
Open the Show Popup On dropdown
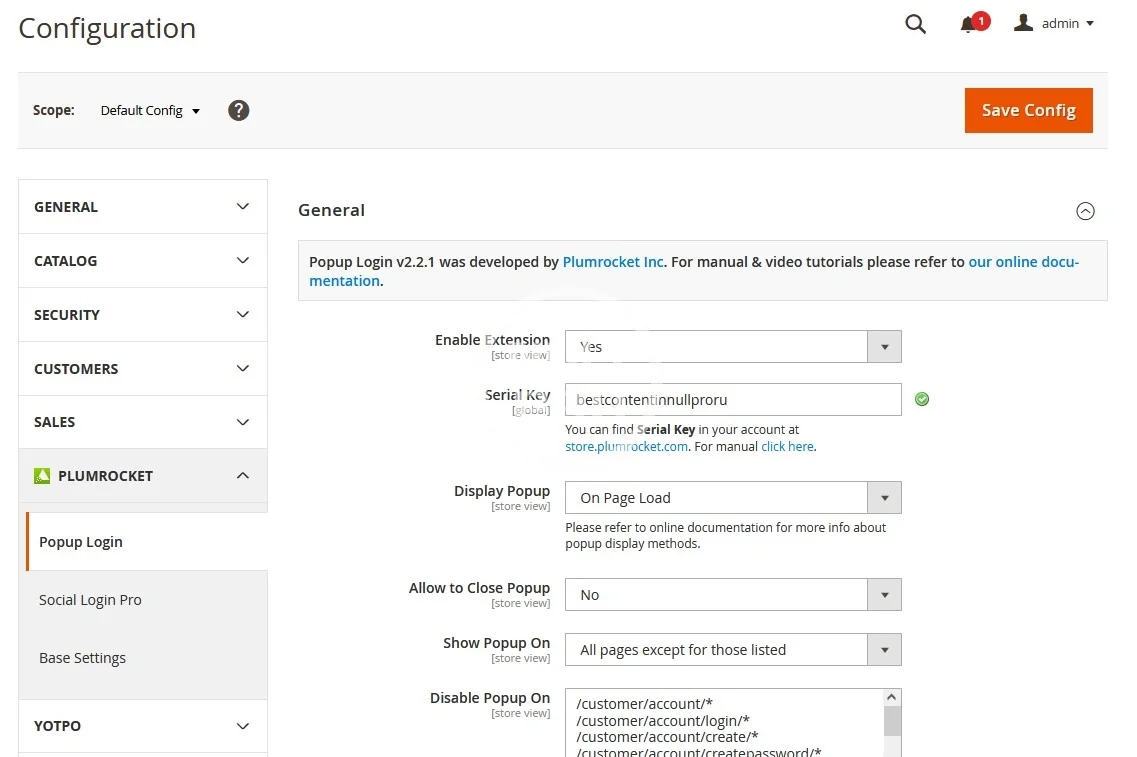(x=733, y=650)
